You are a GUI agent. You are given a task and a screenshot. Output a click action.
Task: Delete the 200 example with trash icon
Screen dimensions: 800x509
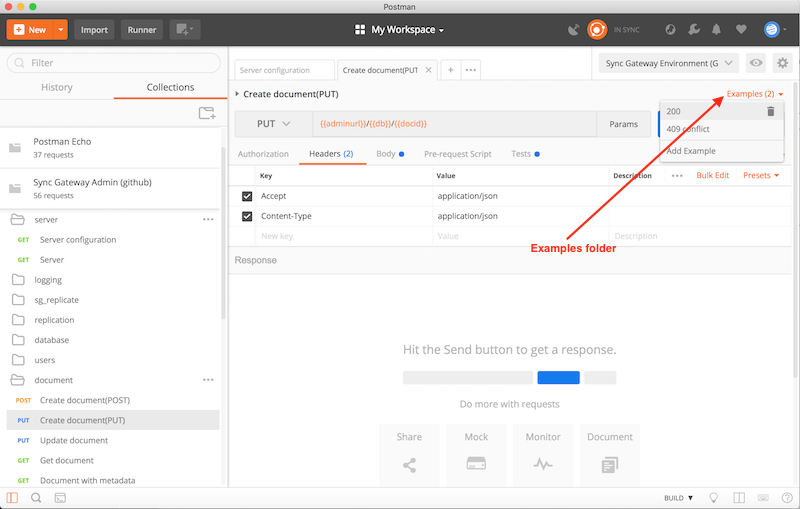point(770,111)
